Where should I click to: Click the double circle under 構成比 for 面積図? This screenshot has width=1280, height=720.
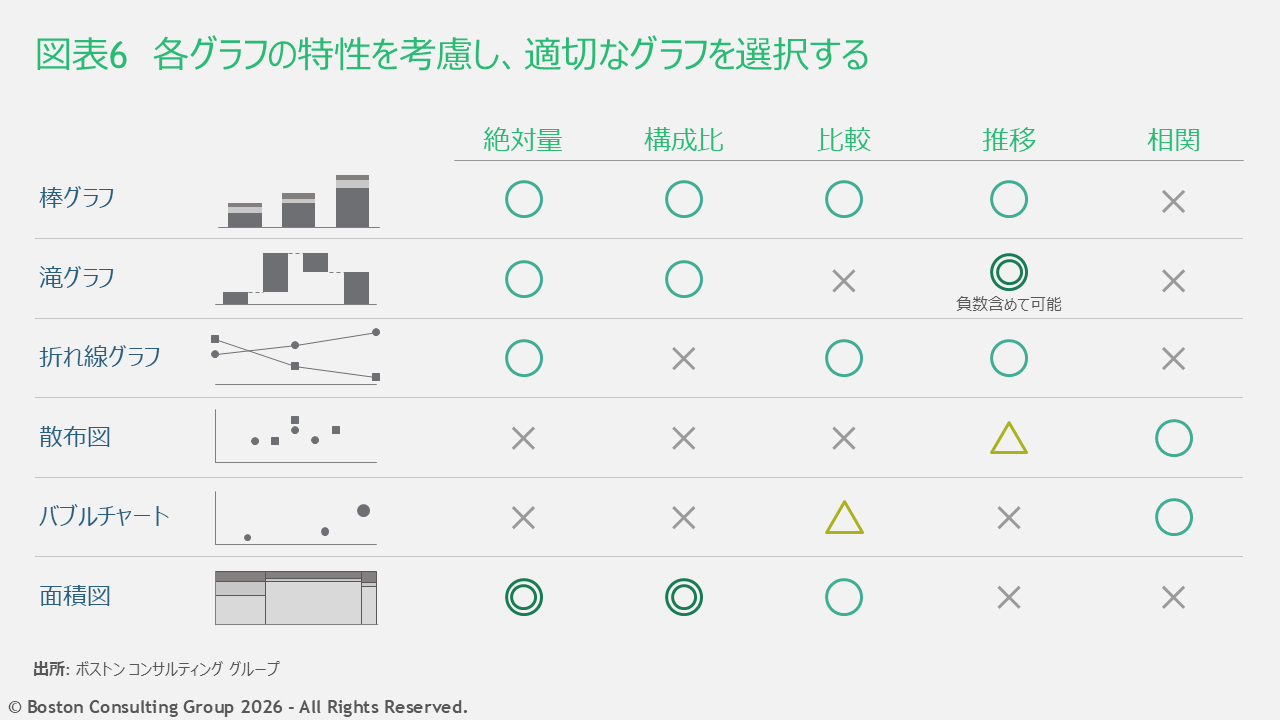pyautogui.click(x=684, y=597)
